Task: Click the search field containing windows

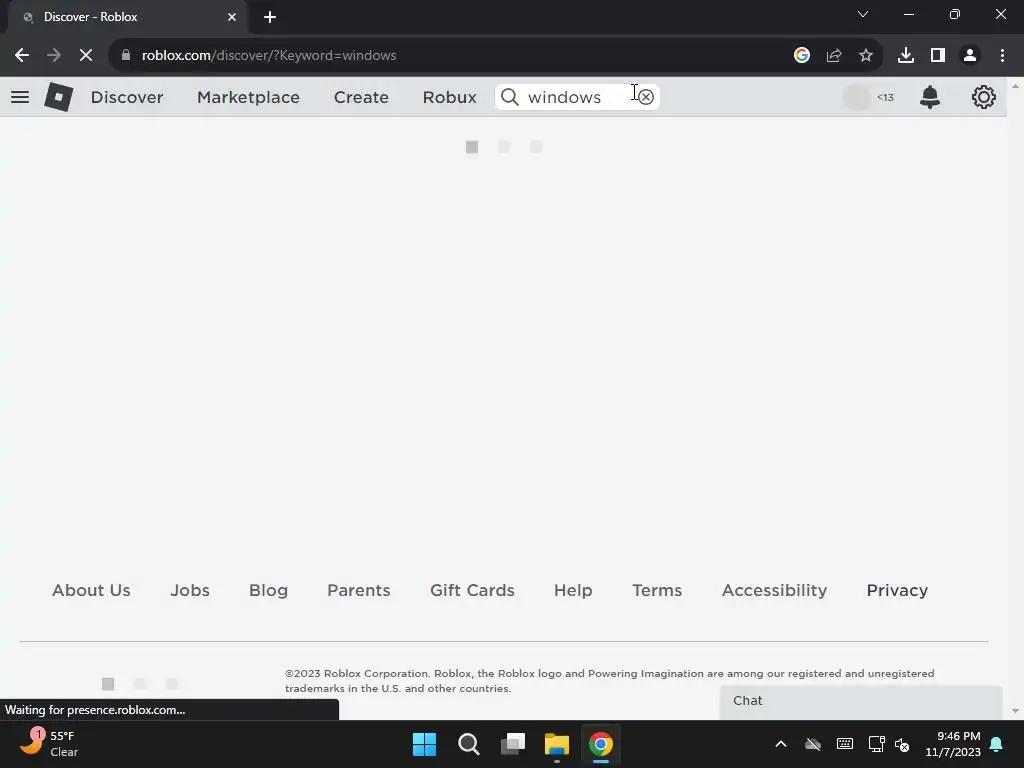Action: click(577, 97)
